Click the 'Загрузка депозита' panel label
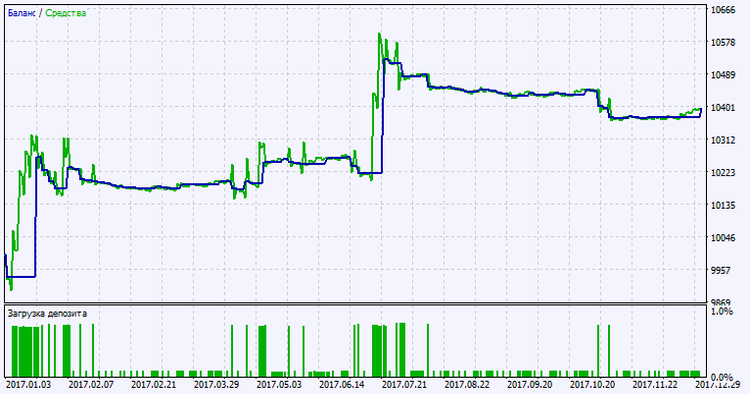The width and height of the screenshot is (750, 394). point(47,314)
